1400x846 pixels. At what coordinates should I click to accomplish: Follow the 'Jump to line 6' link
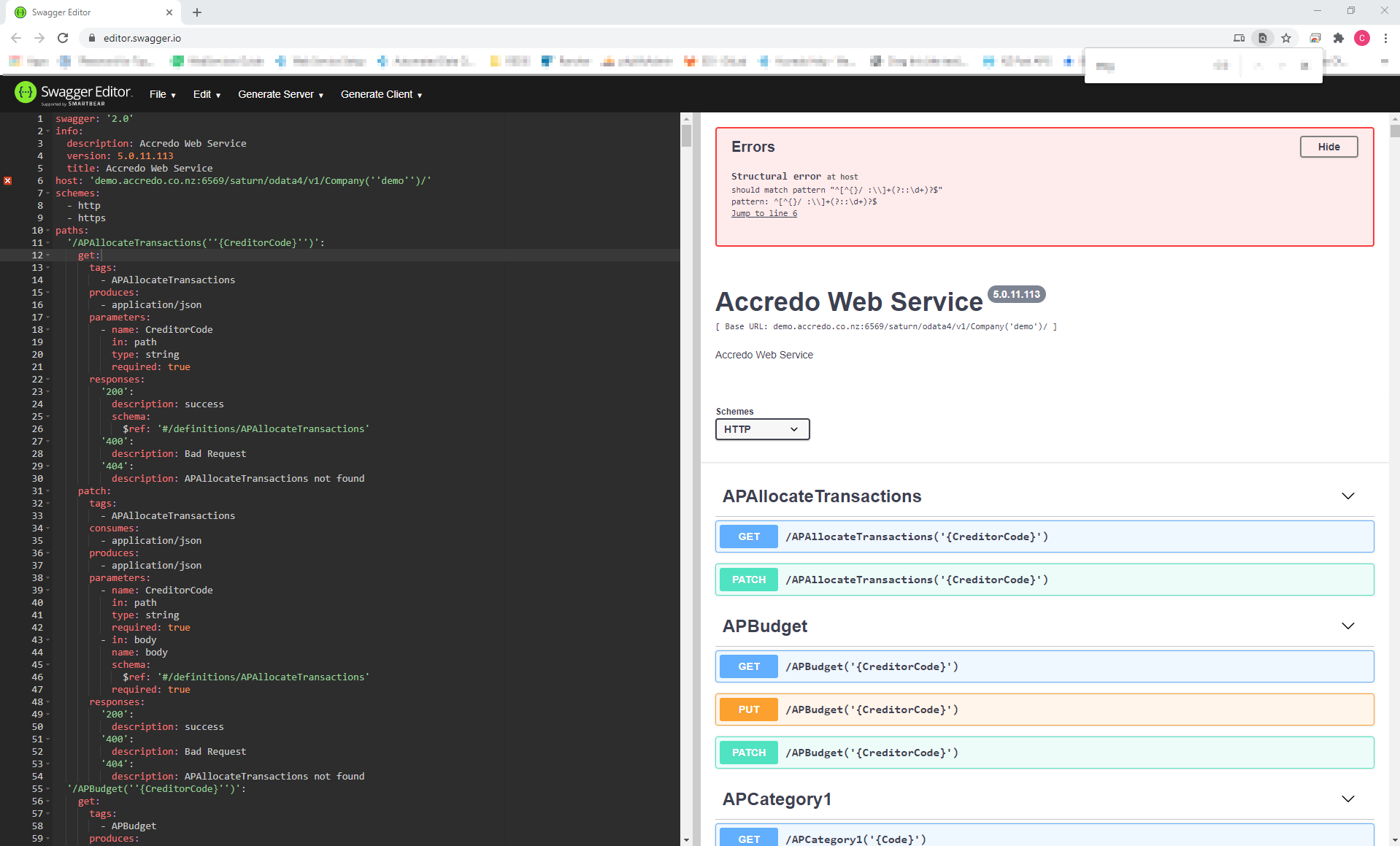764,213
